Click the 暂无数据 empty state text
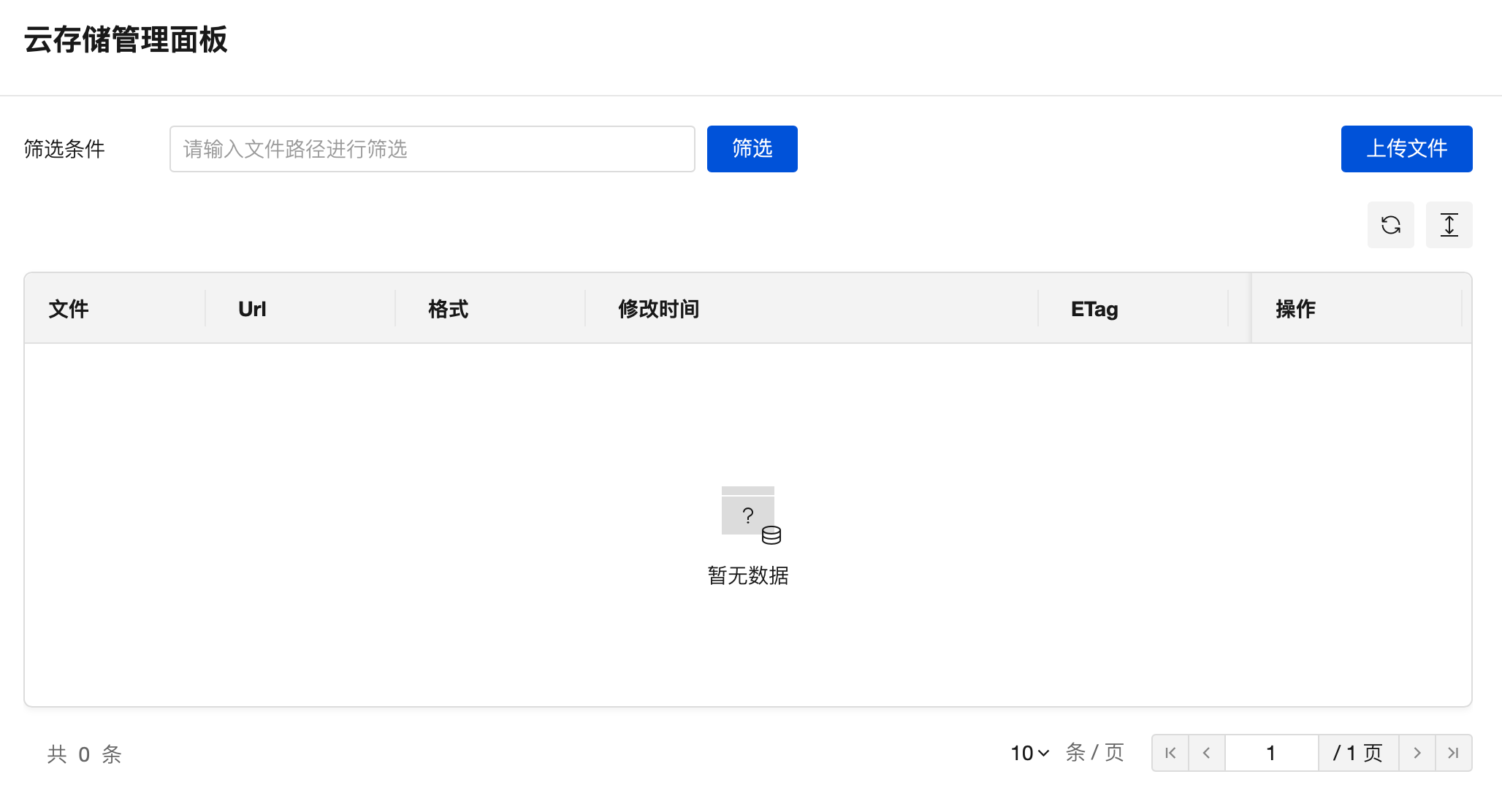The width and height of the screenshot is (1502, 812). [x=748, y=575]
